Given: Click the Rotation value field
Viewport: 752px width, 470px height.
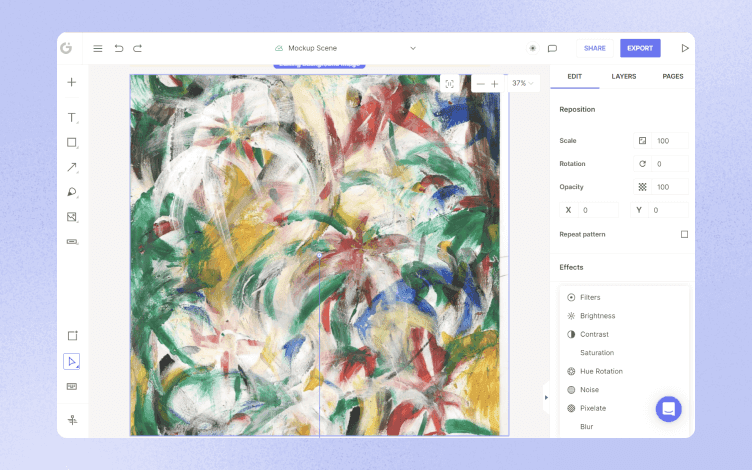Looking at the screenshot, I should click(670, 164).
